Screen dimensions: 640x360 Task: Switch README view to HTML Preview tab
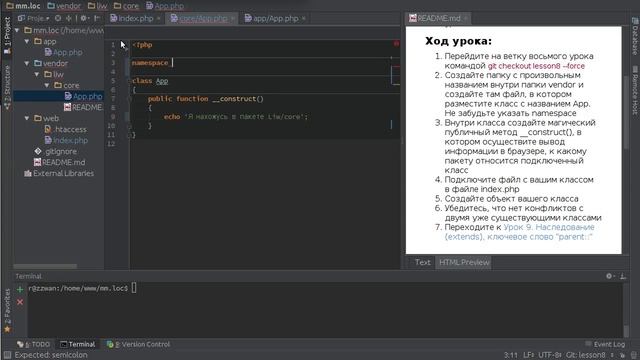tap(464, 262)
